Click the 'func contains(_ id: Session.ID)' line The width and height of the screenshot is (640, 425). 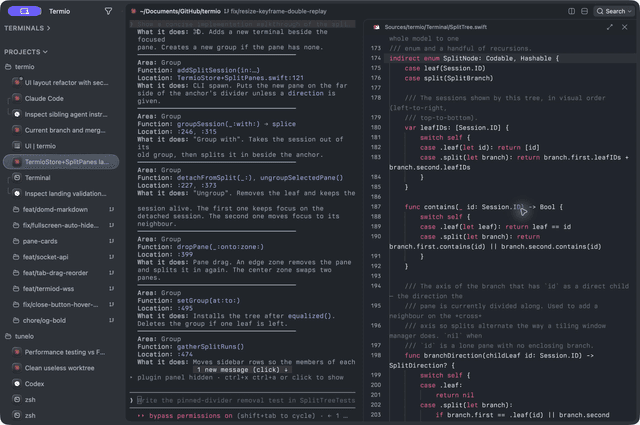click(x=484, y=207)
